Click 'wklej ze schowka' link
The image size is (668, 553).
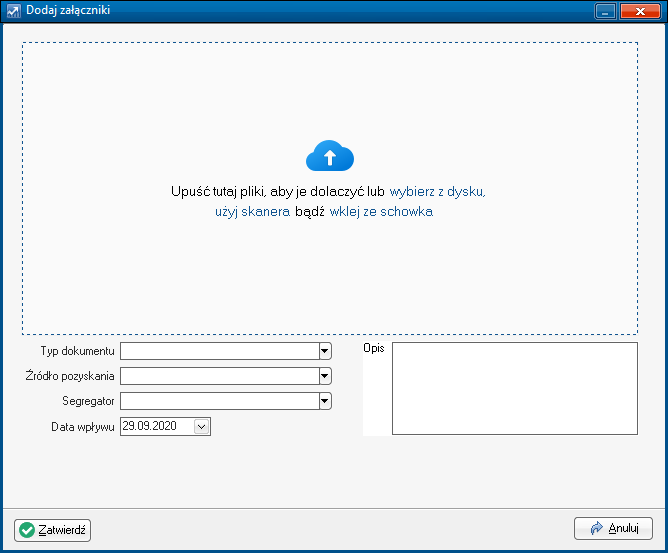tap(381, 211)
